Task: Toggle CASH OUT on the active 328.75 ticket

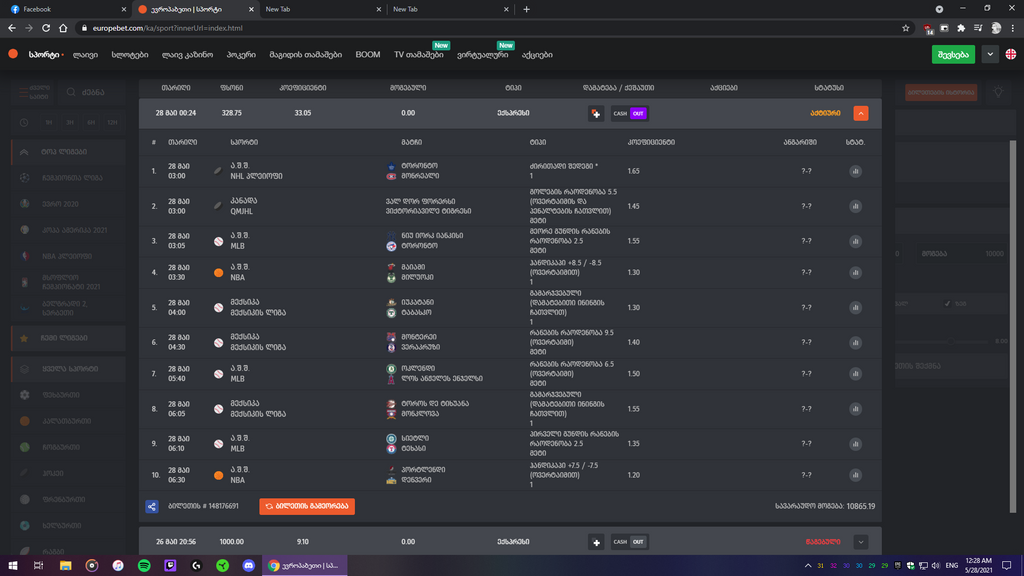Action: (x=629, y=114)
